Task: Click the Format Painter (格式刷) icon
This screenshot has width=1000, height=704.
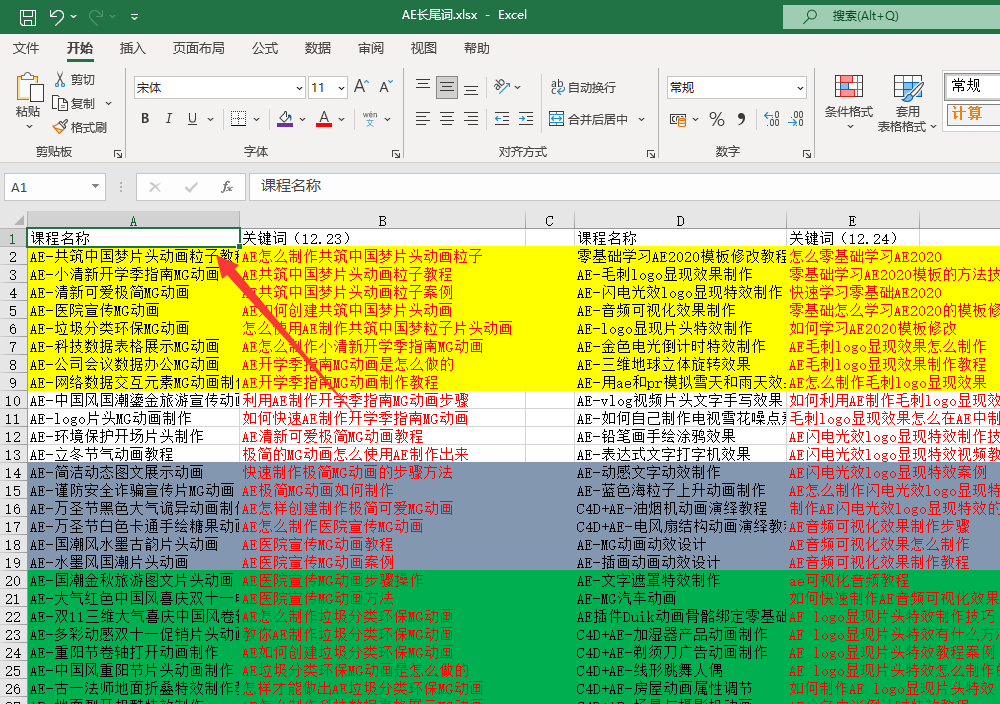Action: [60, 127]
